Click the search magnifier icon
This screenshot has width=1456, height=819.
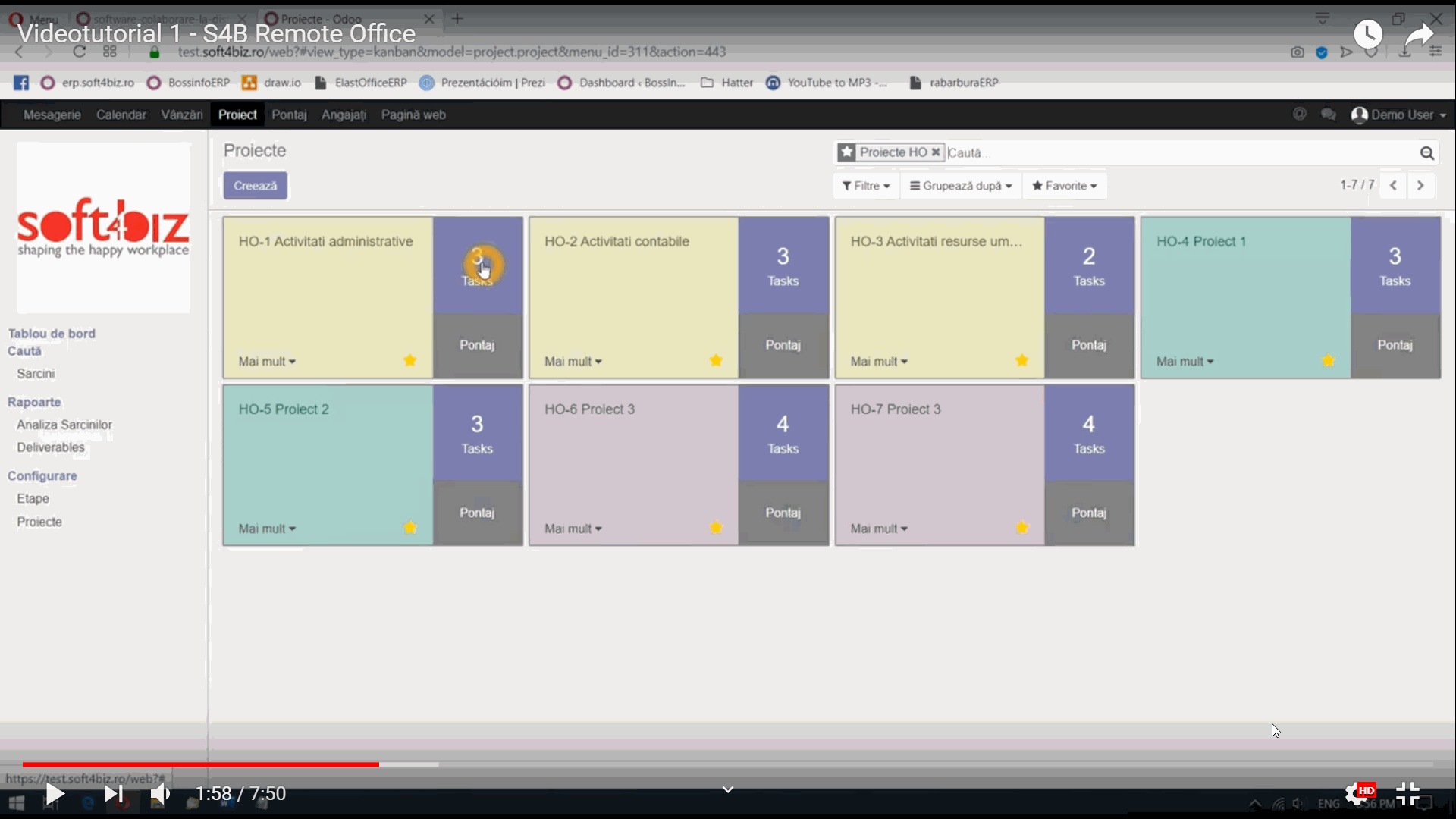pyautogui.click(x=1426, y=153)
